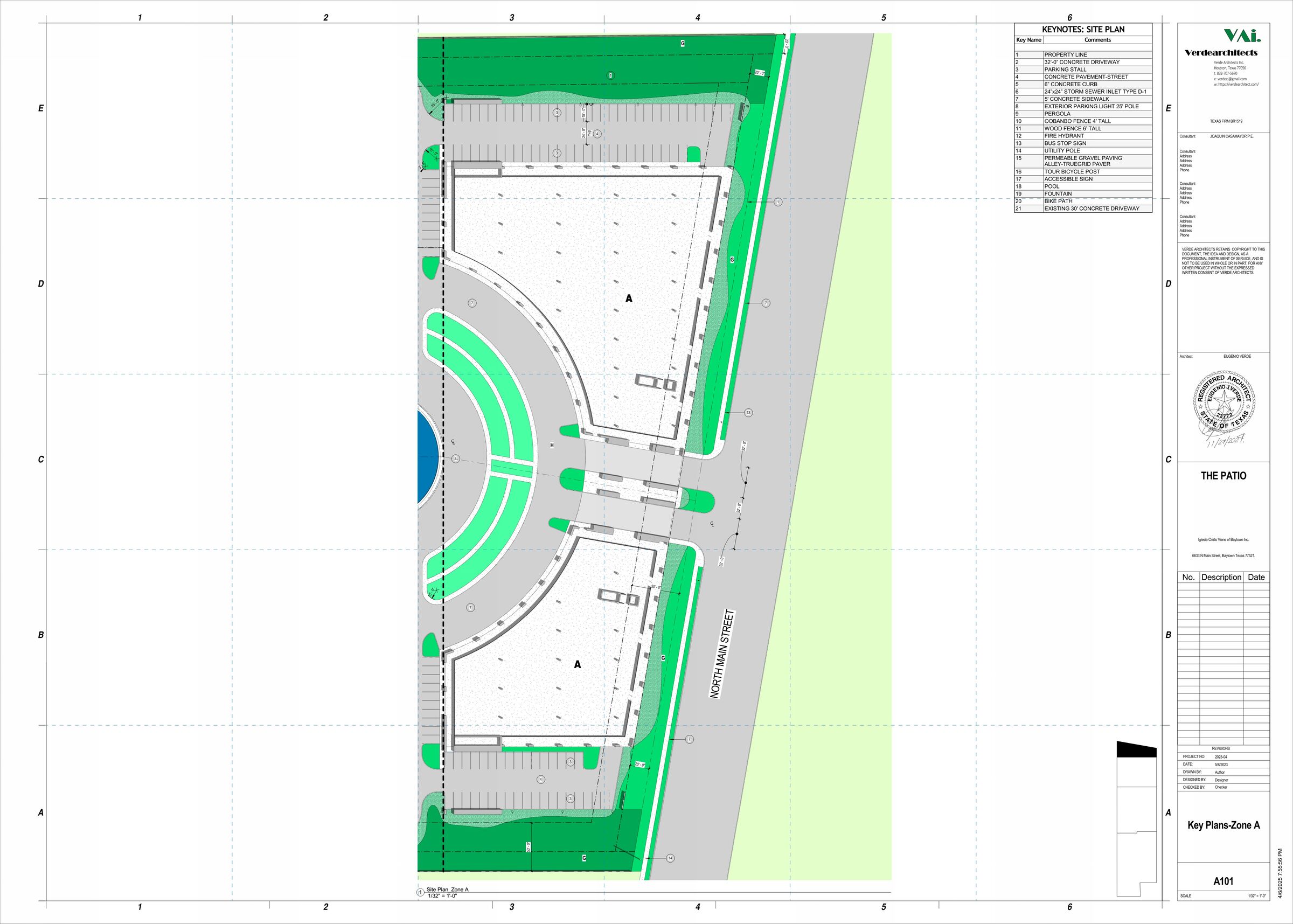Click the 'Description' revision column header

1221,577
